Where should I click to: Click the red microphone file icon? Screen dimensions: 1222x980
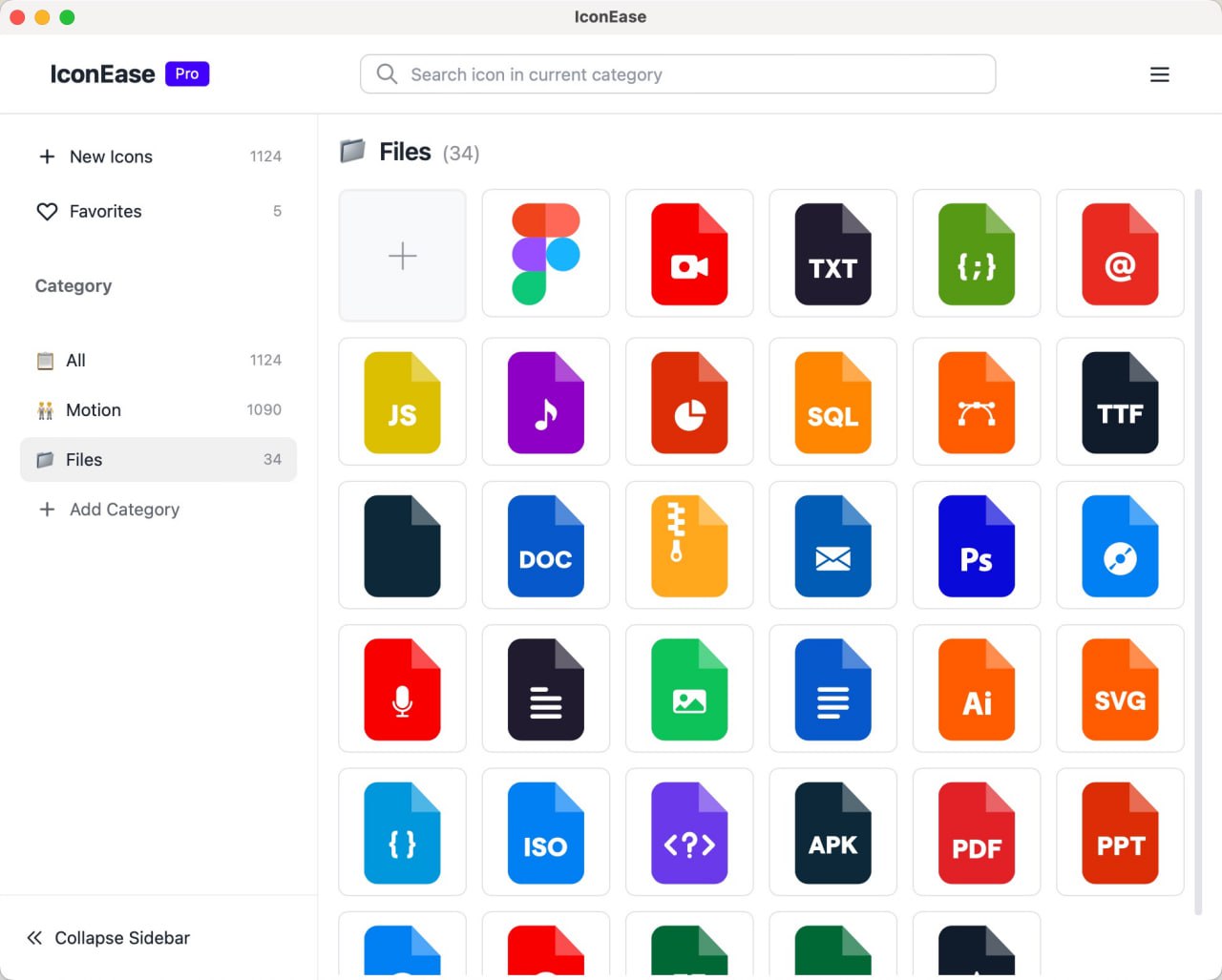pyautogui.click(x=402, y=689)
